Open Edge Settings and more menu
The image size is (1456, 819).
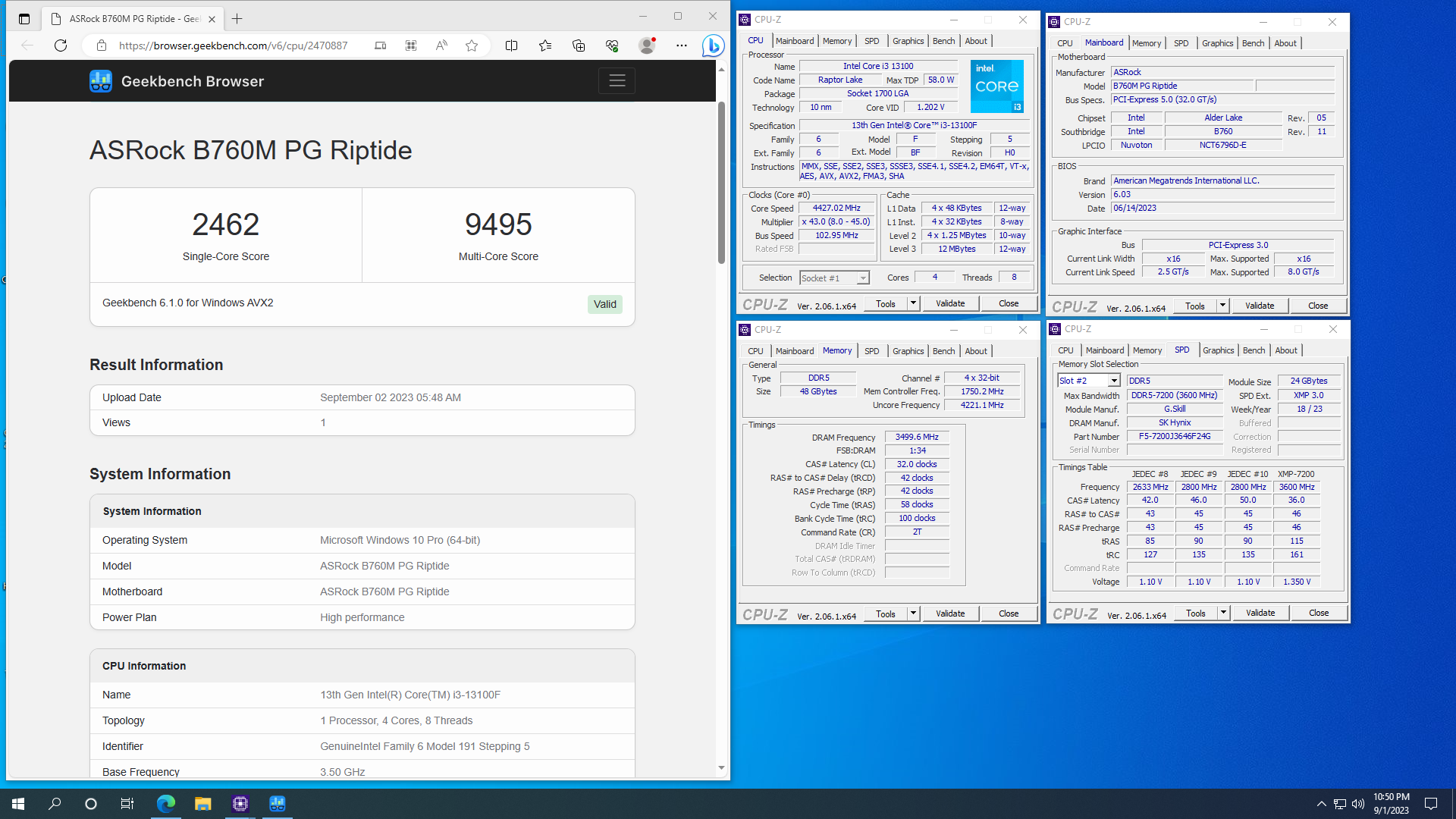(682, 45)
